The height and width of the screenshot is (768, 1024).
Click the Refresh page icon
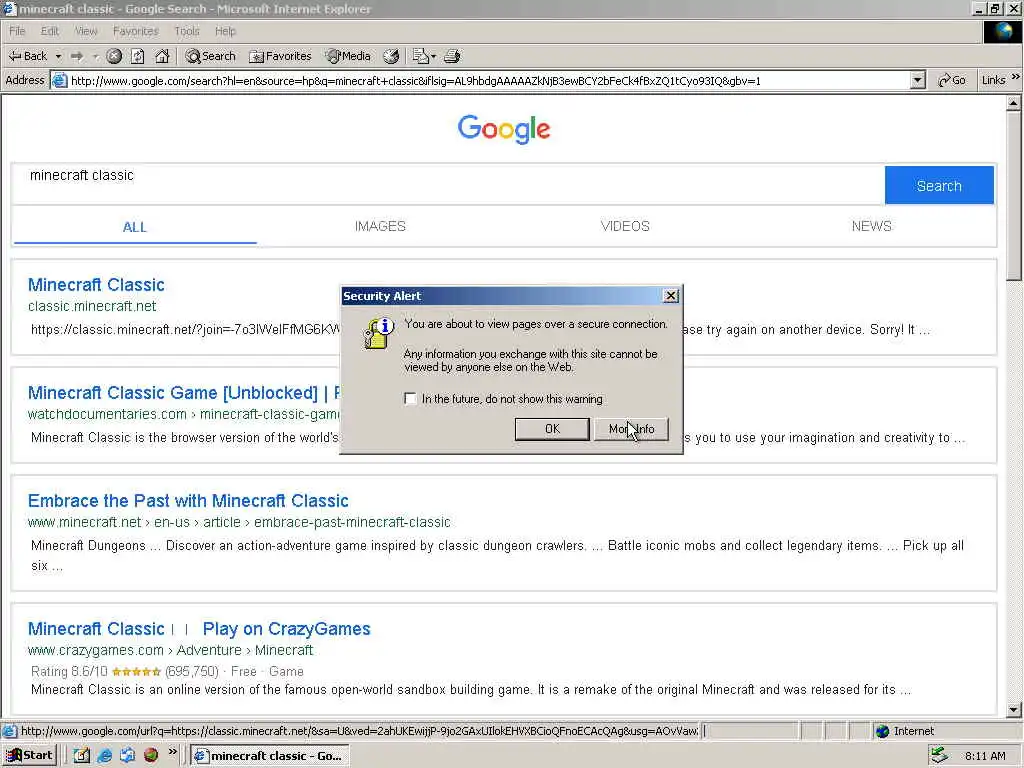[138, 57]
